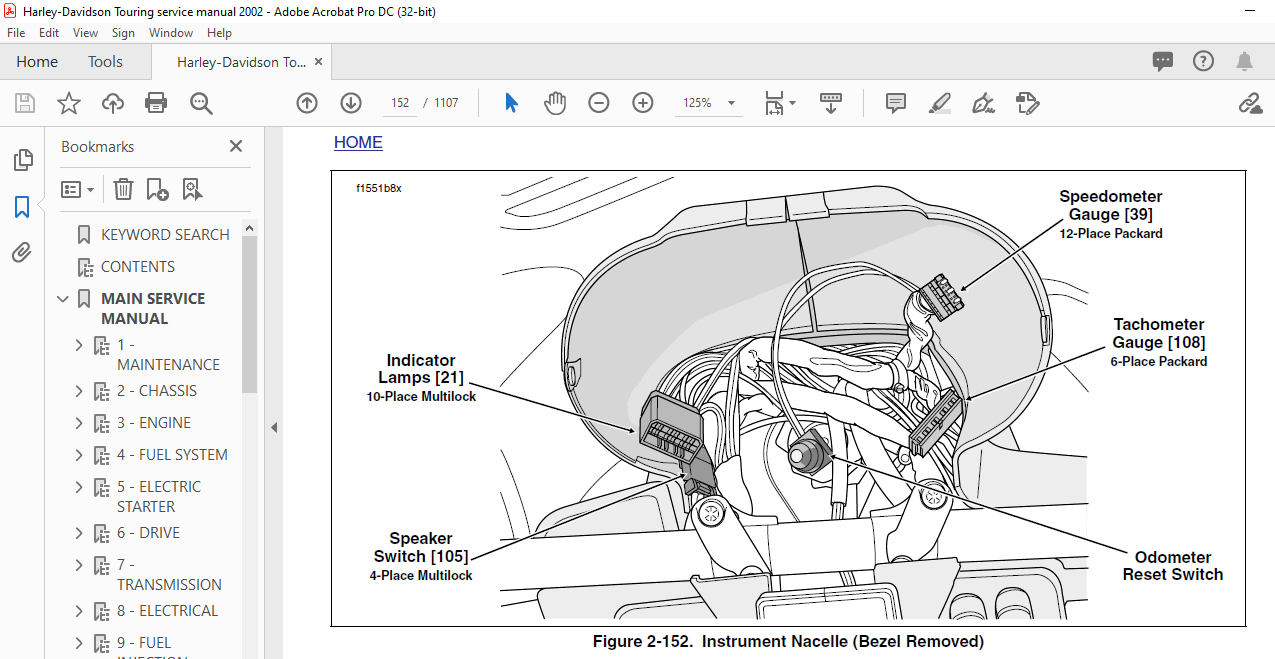The height and width of the screenshot is (659, 1275).
Task: Share a link to the file
Action: 1249,103
